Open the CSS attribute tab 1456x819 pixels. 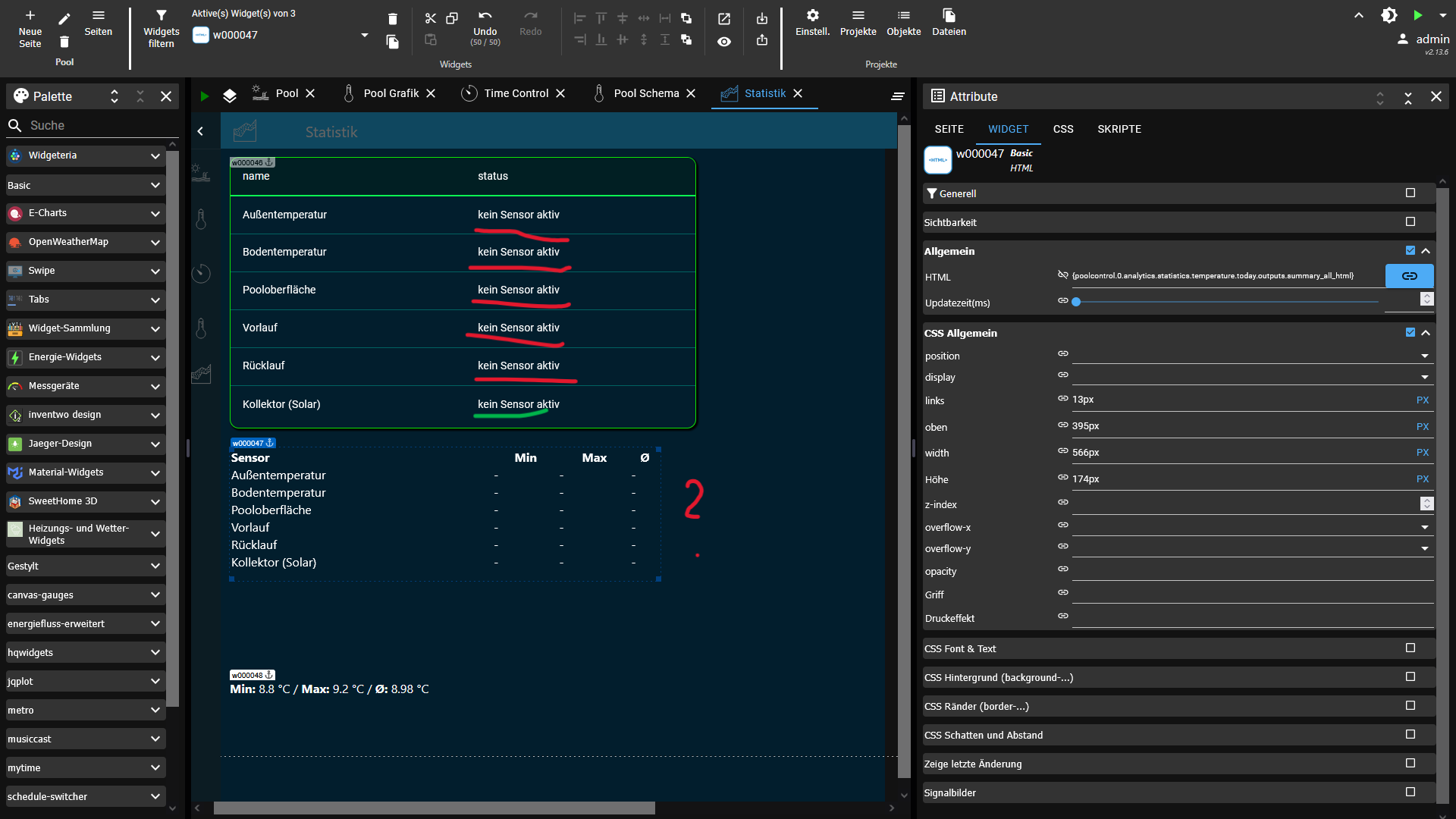pyautogui.click(x=1062, y=129)
